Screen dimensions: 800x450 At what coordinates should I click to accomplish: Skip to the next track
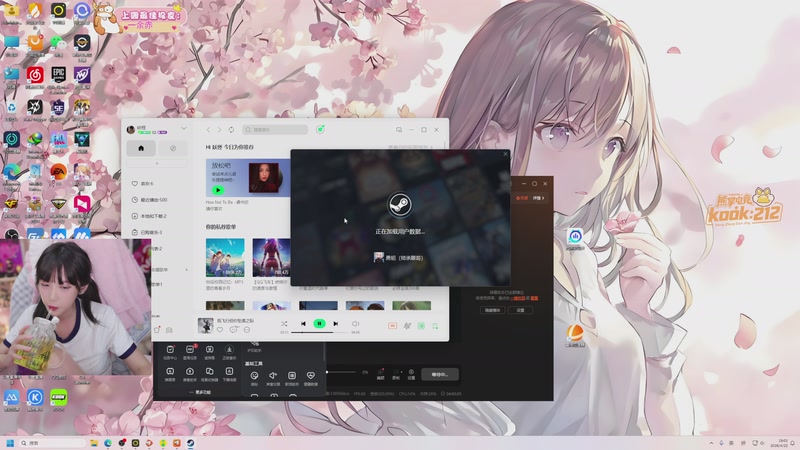tap(336, 323)
